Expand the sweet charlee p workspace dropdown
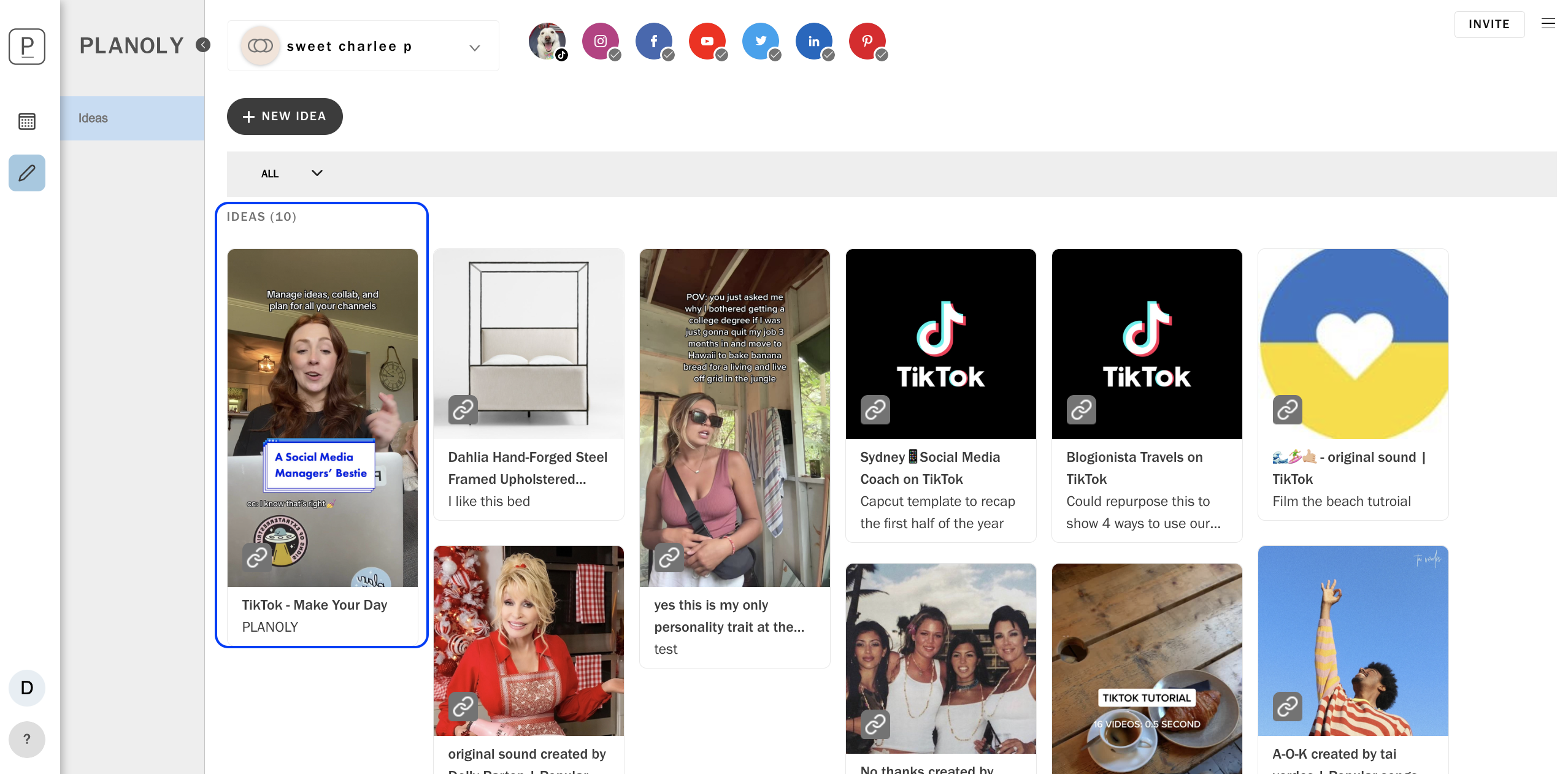The width and height of the screenshot is (1568, 774). pyautogui.click(x=363, y=46)
